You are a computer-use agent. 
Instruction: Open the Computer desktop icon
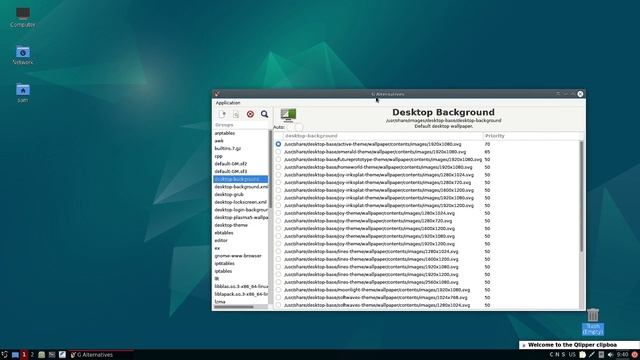pos(23,18)
